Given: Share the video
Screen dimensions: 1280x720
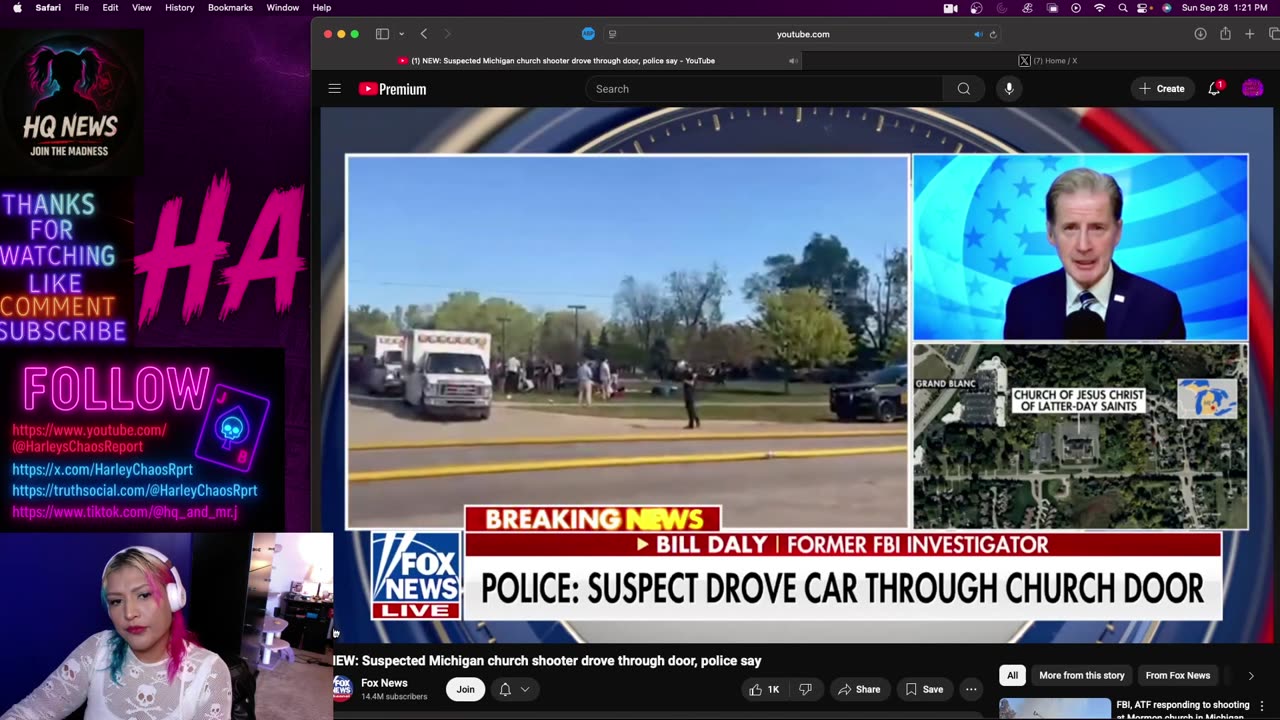Looking at the screenshot, I should [859, 689].
